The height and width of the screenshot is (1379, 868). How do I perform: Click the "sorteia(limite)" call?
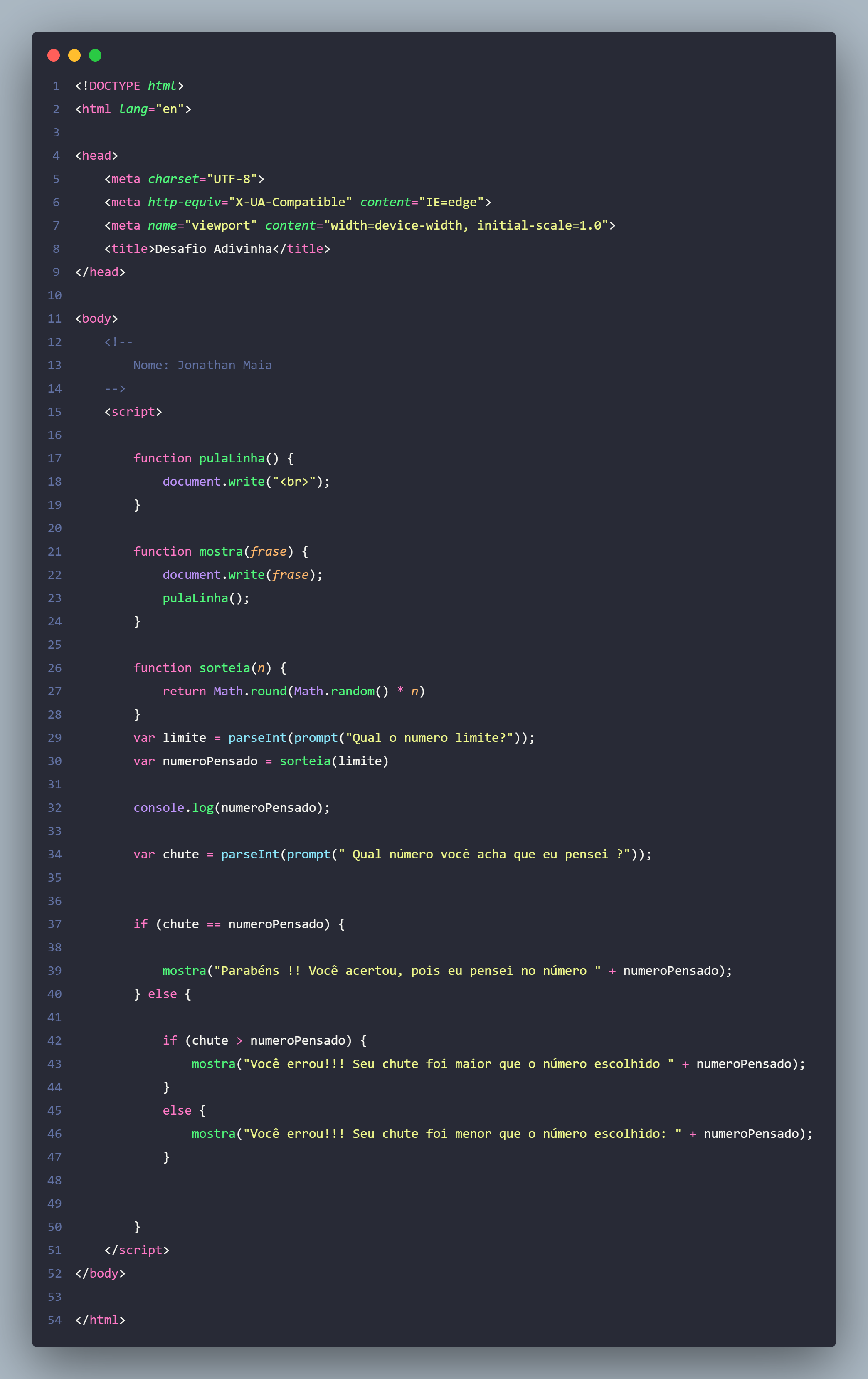[x=334, y=761]
